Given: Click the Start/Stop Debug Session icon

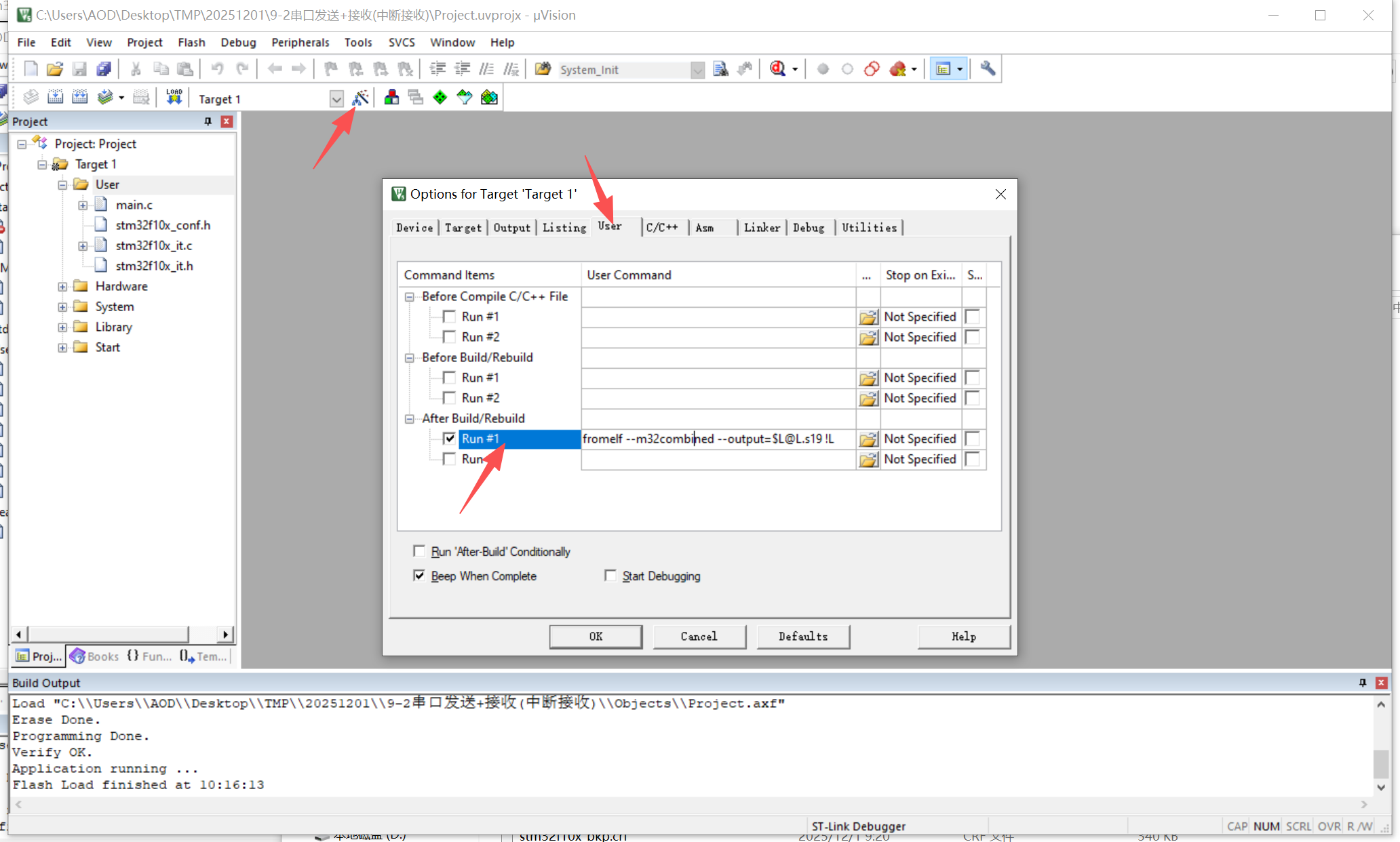Looking at the screenshot, I should pyautogui.click(x=777, y=69).
